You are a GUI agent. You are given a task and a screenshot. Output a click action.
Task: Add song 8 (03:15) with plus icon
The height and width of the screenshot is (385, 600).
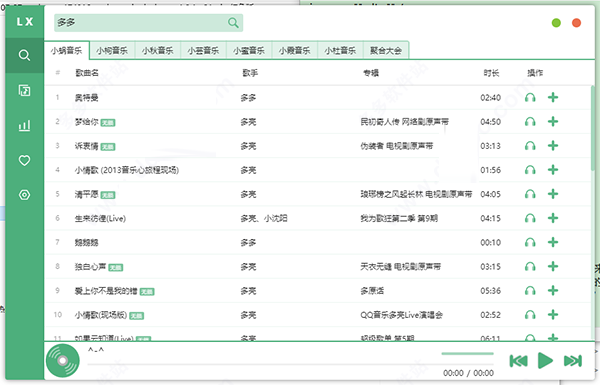click(x=553, y=266)
